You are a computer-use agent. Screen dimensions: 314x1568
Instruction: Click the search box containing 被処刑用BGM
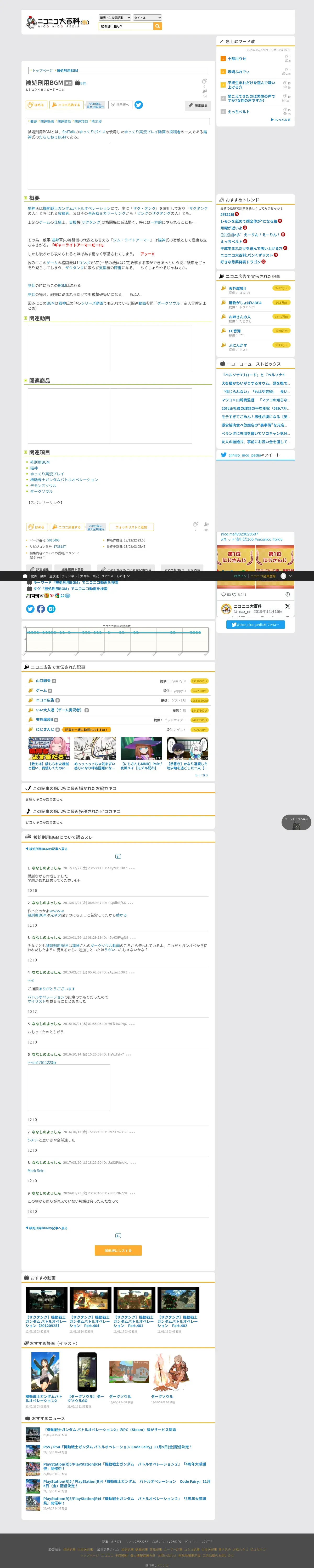pyautogui.click(x=126, y=26)
